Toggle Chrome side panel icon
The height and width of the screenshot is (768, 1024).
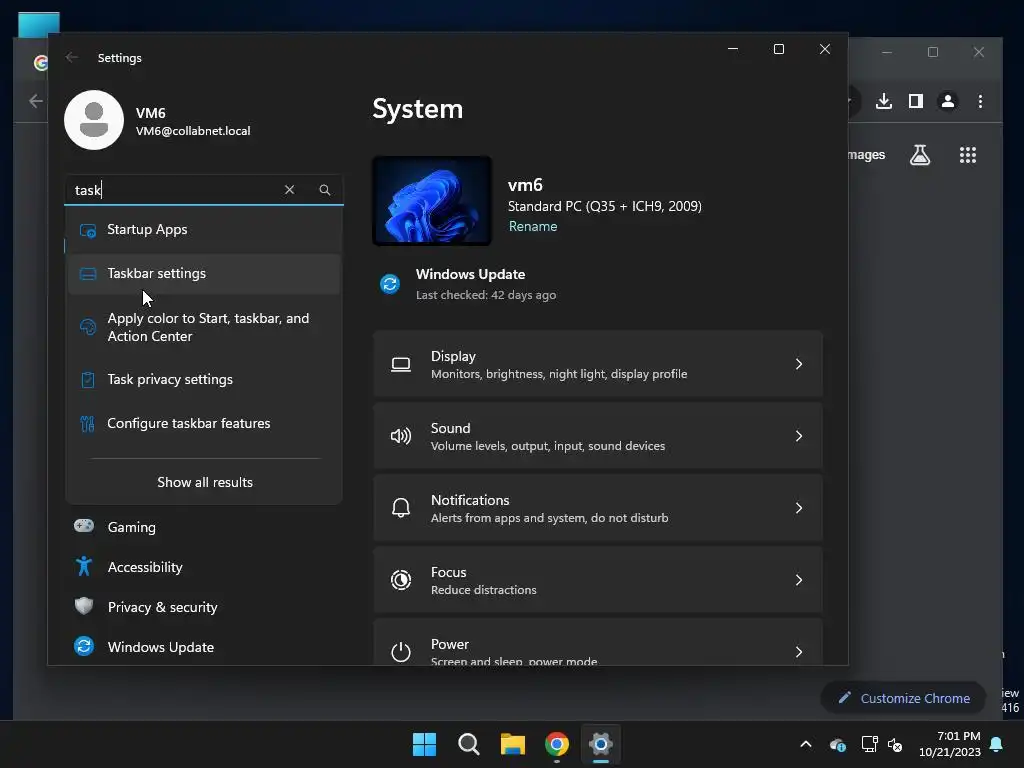916,101
